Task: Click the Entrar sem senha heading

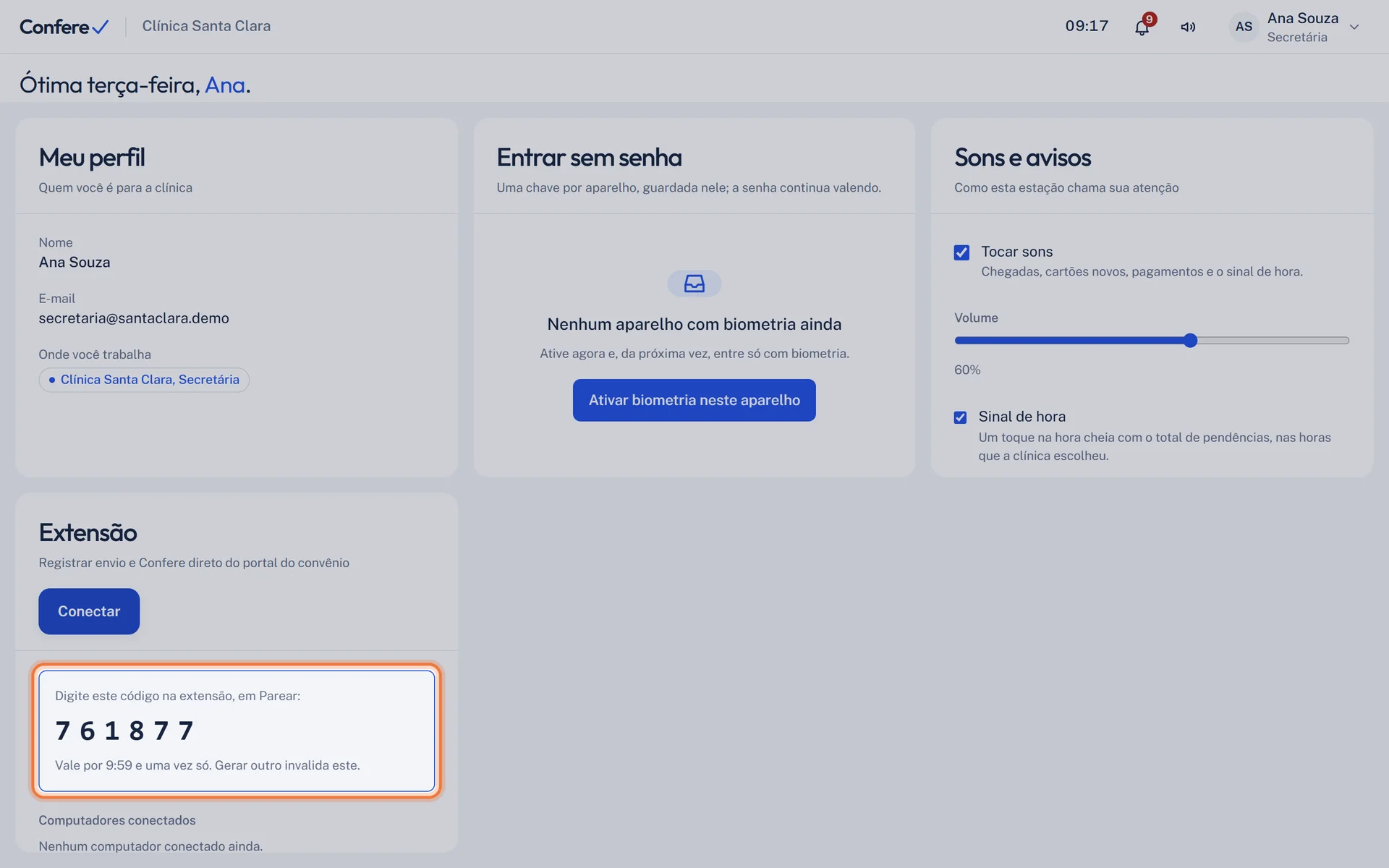Action: tap(589, 158)
